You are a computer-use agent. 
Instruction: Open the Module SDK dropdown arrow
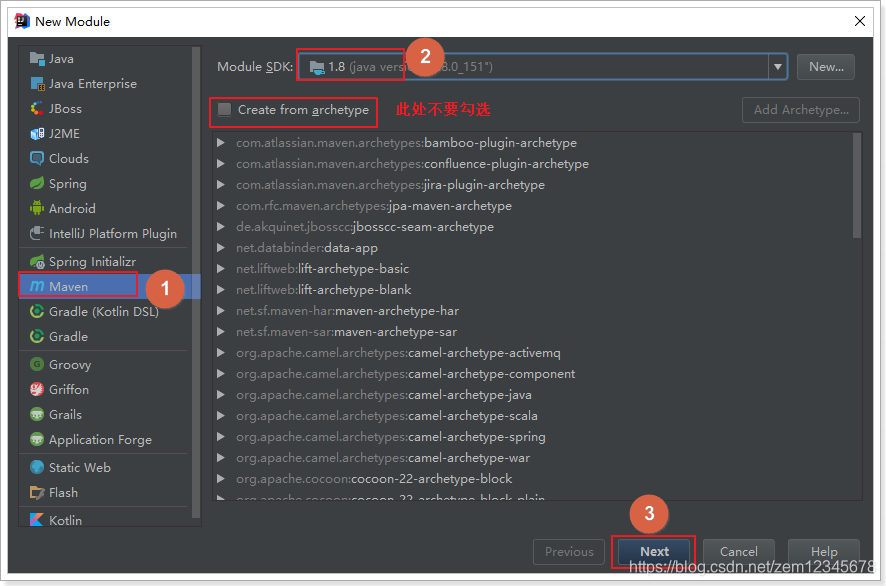point(778,67)
